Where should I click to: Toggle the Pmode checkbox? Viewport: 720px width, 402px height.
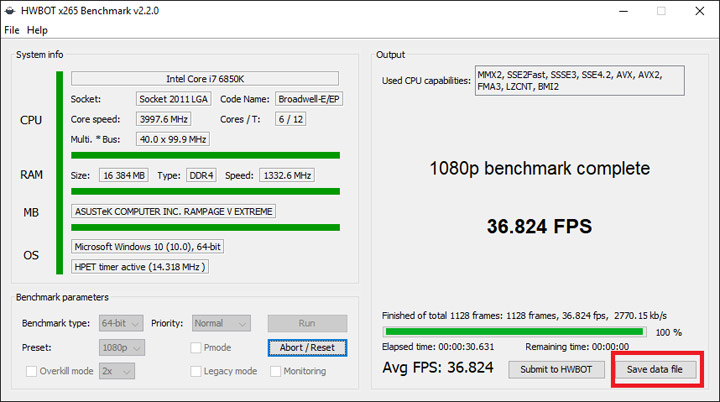[196, 348]
